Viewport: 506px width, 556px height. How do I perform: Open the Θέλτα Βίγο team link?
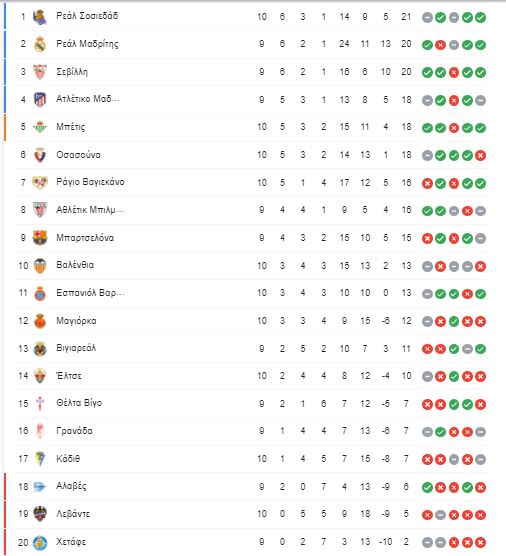pos(79,403)
